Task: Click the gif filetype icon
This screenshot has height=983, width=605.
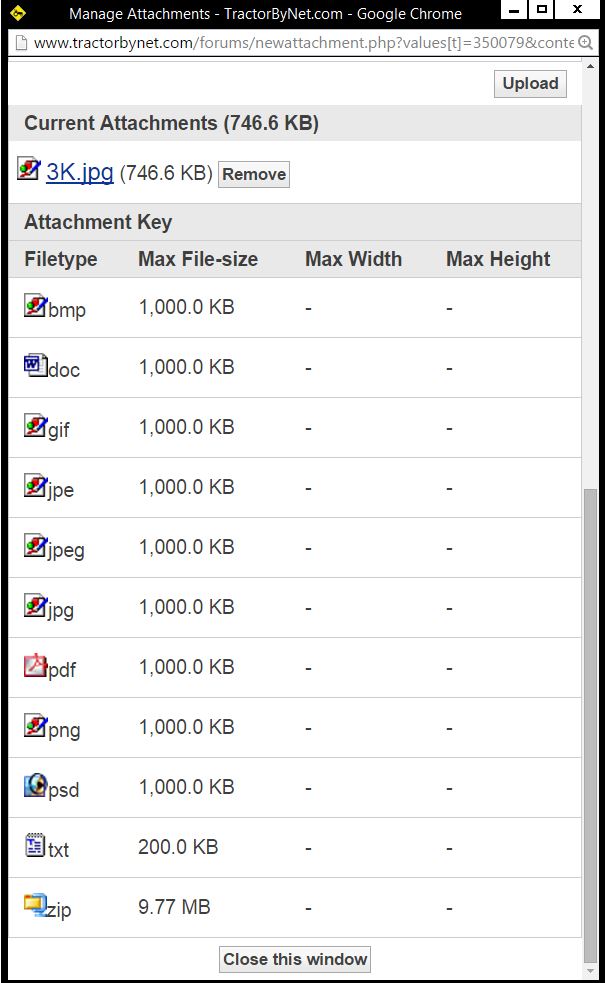Action: tap(35, 426)
